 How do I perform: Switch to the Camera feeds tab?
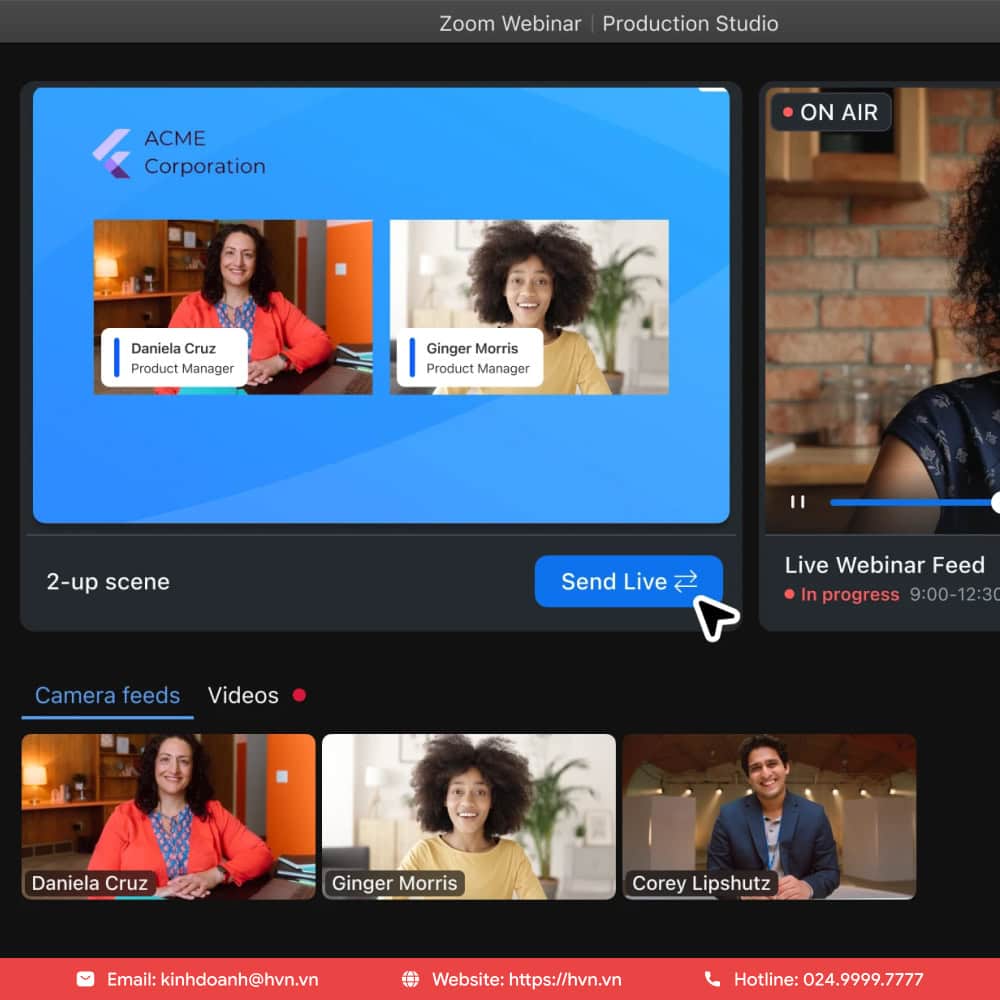pyautogui.click(x=107, y=695)
